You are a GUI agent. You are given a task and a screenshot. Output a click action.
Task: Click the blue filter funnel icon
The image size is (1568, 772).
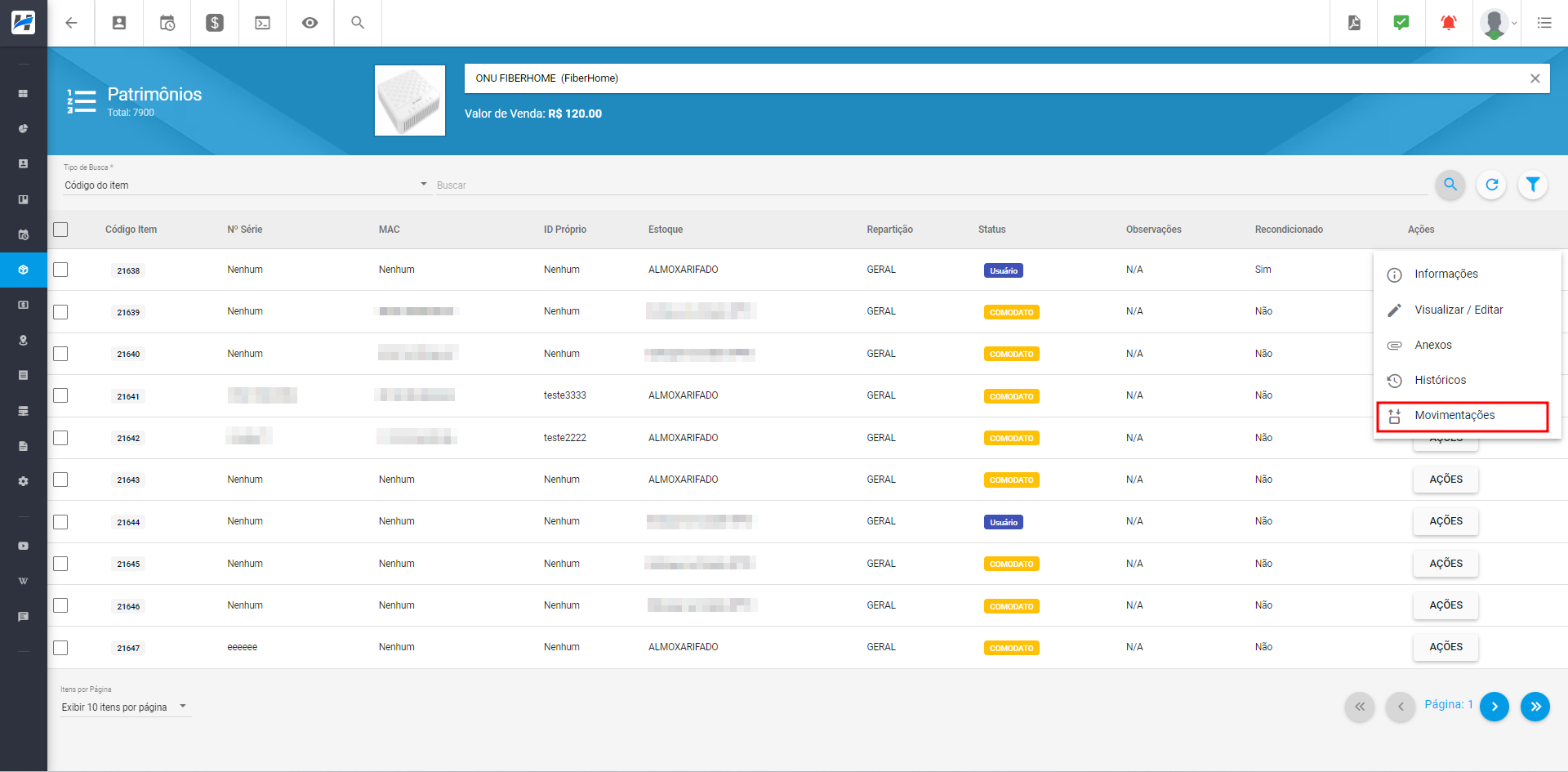(x=1533, y=185)
